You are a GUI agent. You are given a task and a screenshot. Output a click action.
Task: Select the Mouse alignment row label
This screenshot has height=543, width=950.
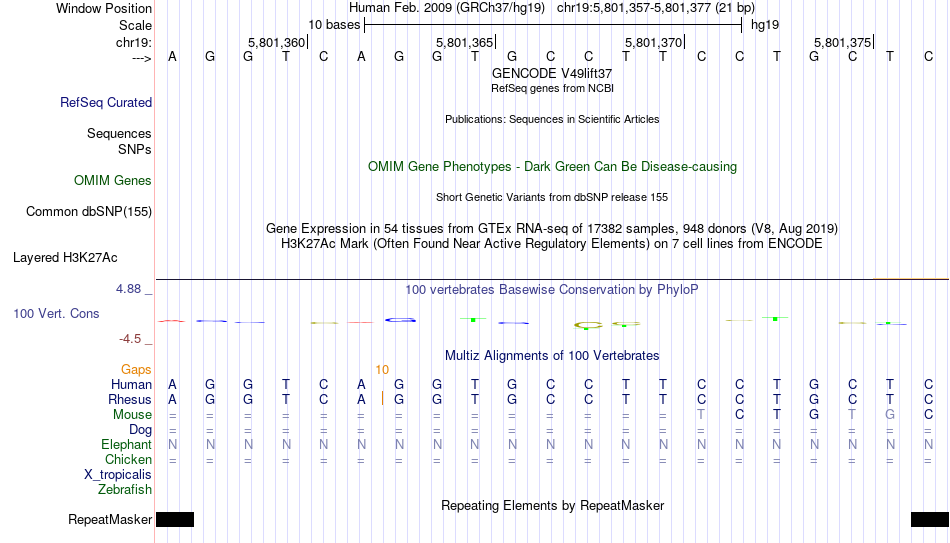(132, 415)
